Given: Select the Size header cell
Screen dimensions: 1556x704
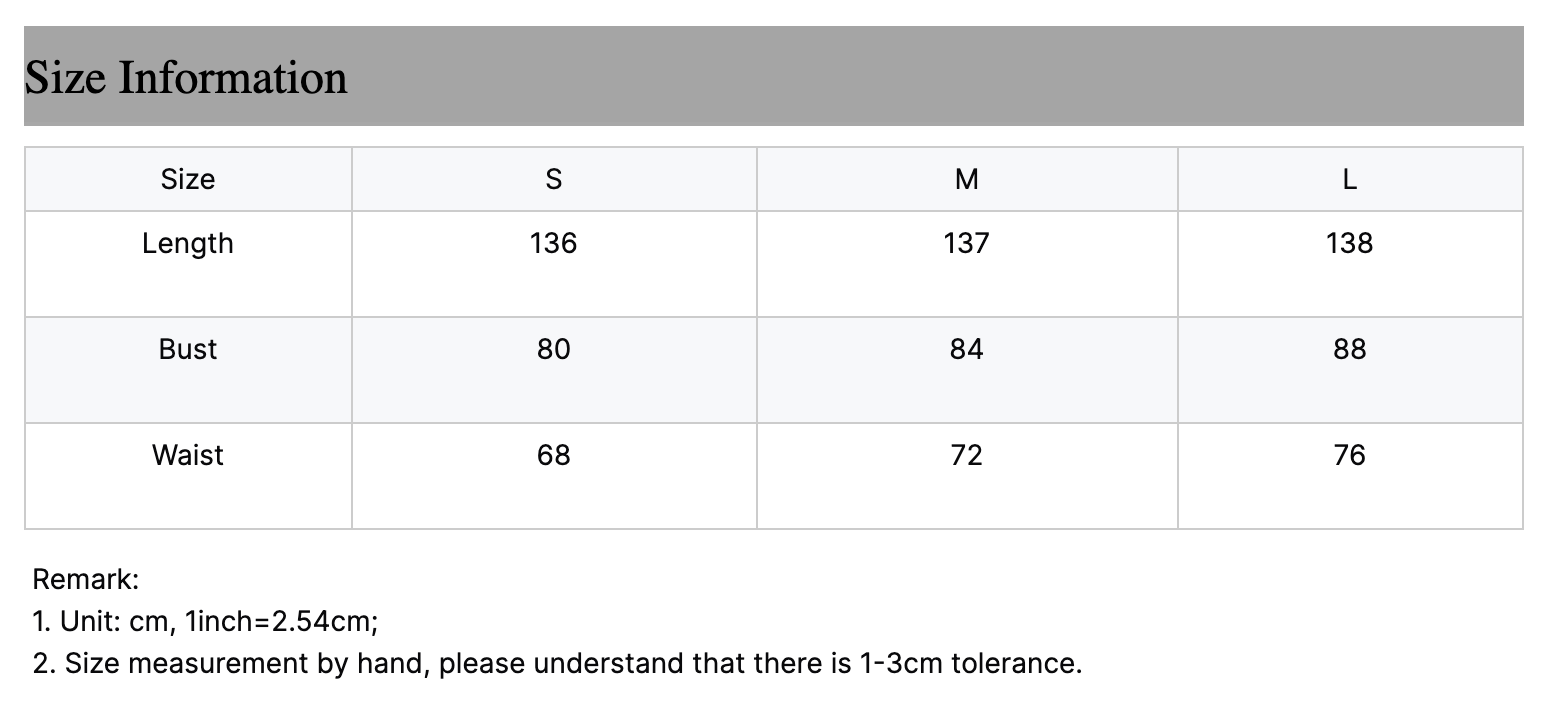Looking at the screenshot, I should [x=188, y=179].
